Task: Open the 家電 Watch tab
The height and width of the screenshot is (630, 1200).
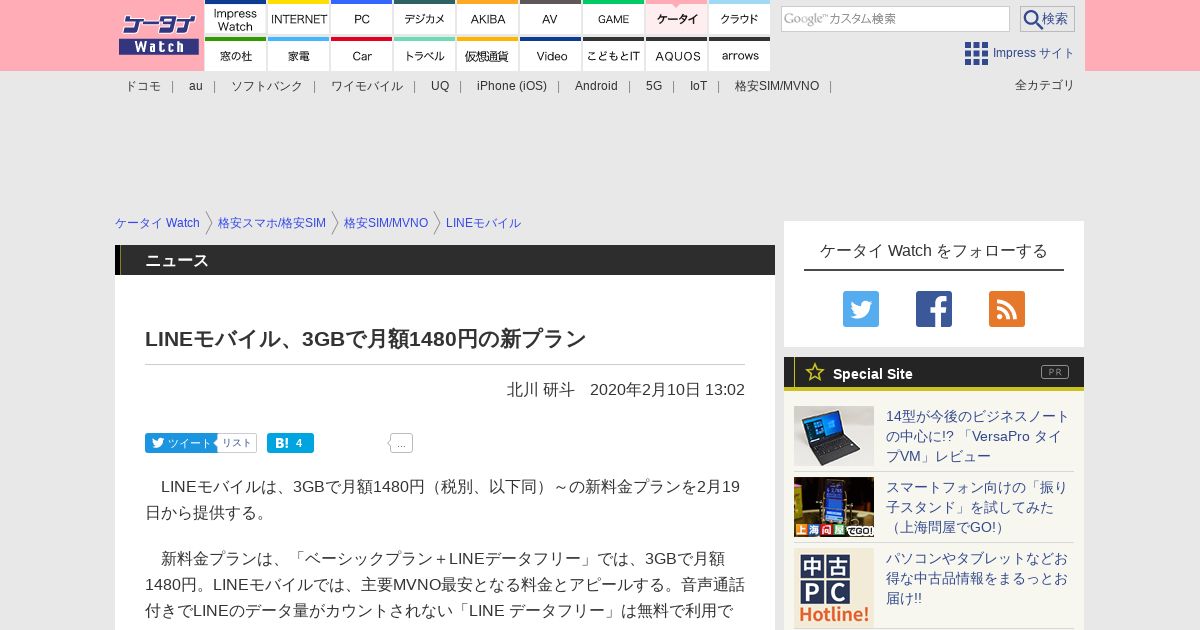Action: point(299,55)
